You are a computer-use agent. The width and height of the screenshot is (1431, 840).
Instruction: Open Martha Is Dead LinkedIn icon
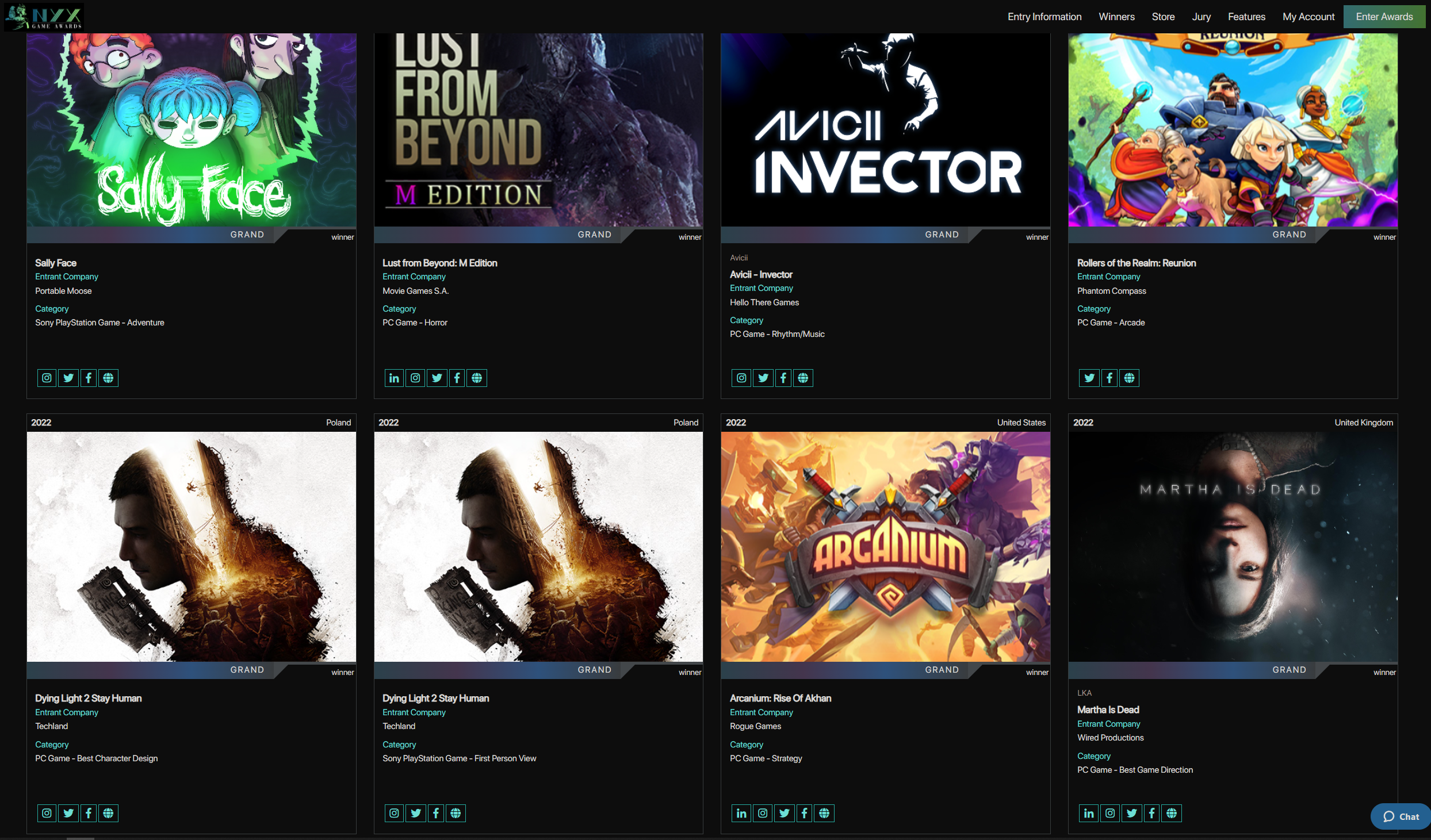[1089, 813]
